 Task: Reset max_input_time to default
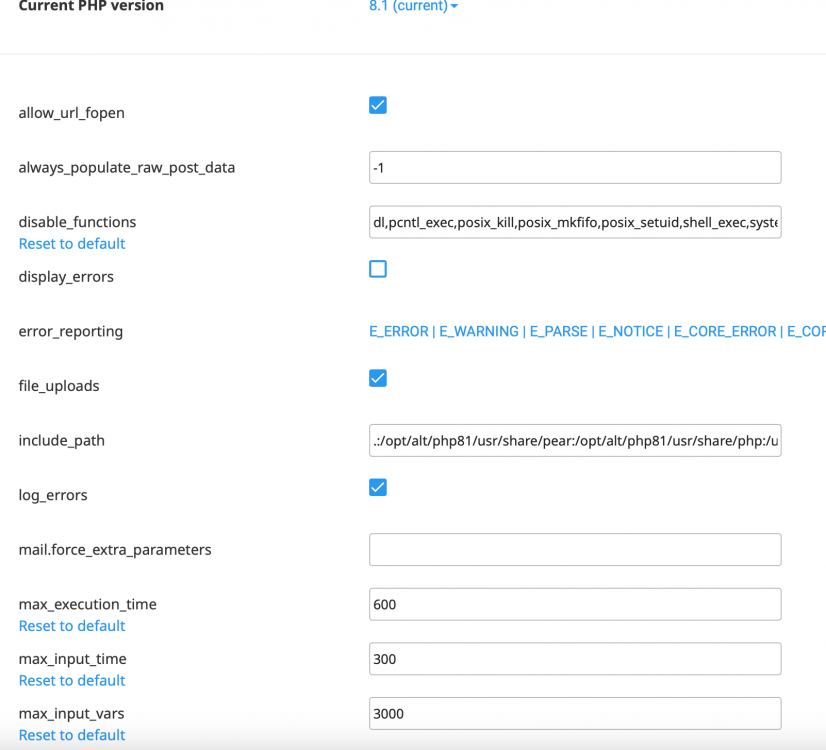click(x=71, y=680)
